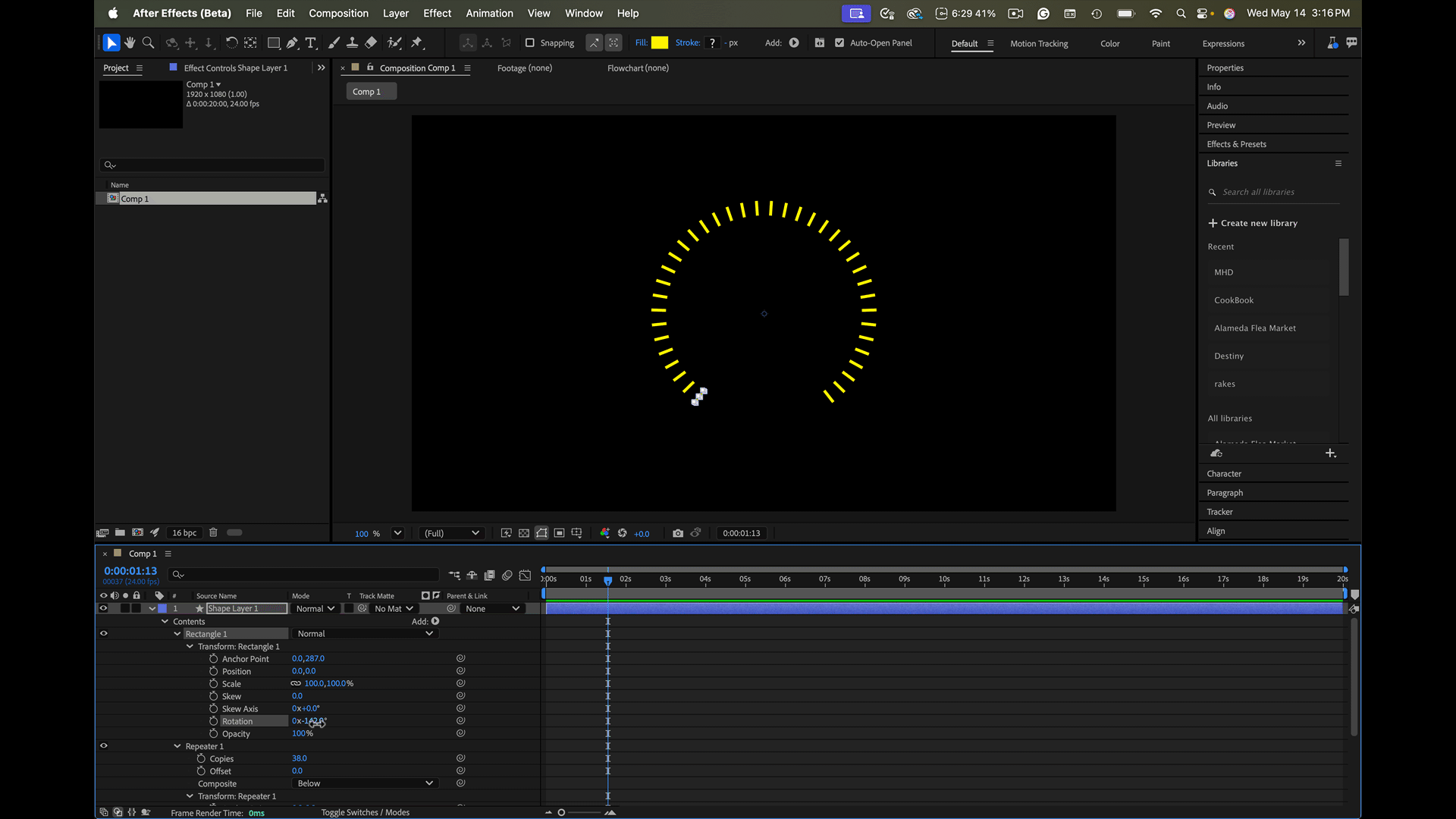Select the Type tool
The image size is (1456, 819).
click(x=311, y=43)
